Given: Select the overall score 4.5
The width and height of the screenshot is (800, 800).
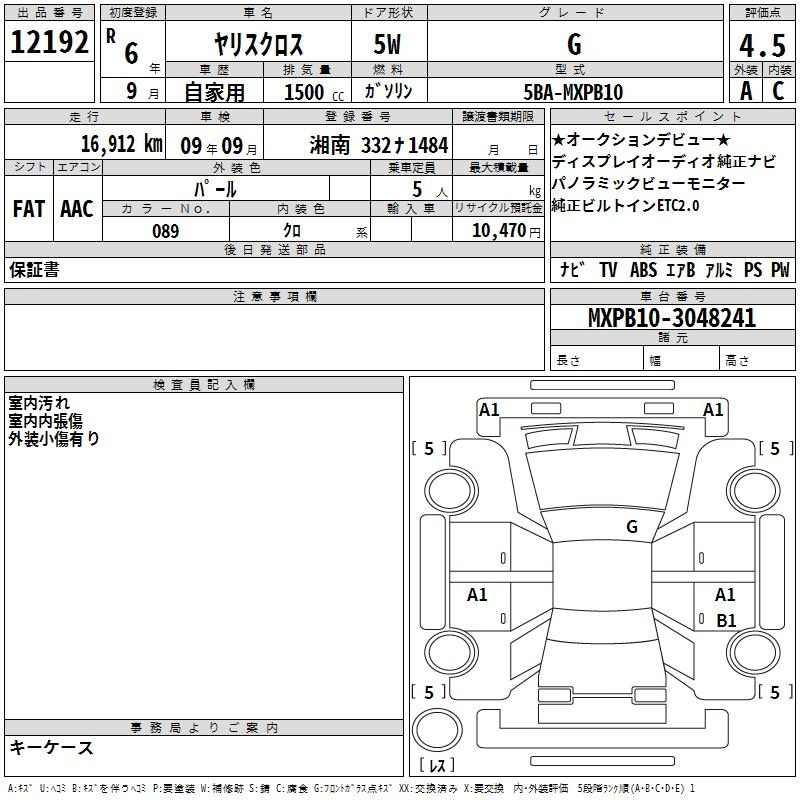Looking at the screenshot, I should (x=762, y=46).
